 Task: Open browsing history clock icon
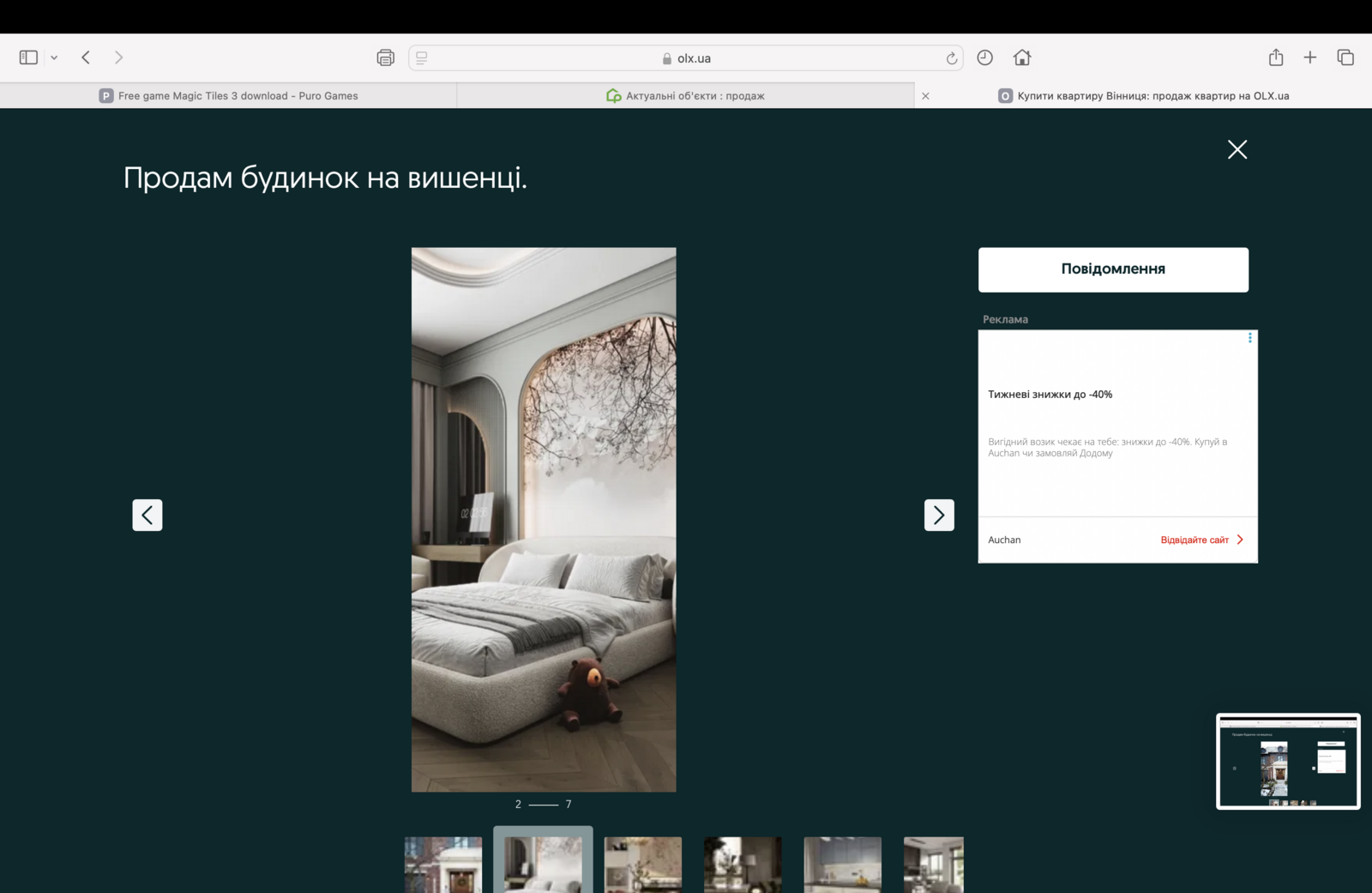point(984,57)
